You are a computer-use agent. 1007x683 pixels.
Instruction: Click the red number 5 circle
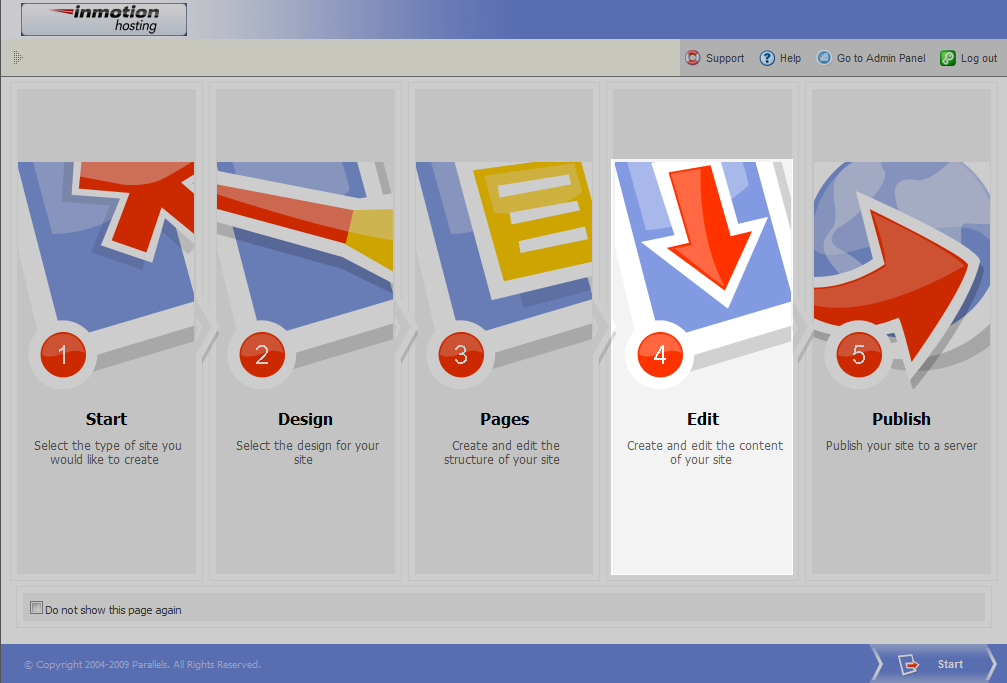pos(859,355)
